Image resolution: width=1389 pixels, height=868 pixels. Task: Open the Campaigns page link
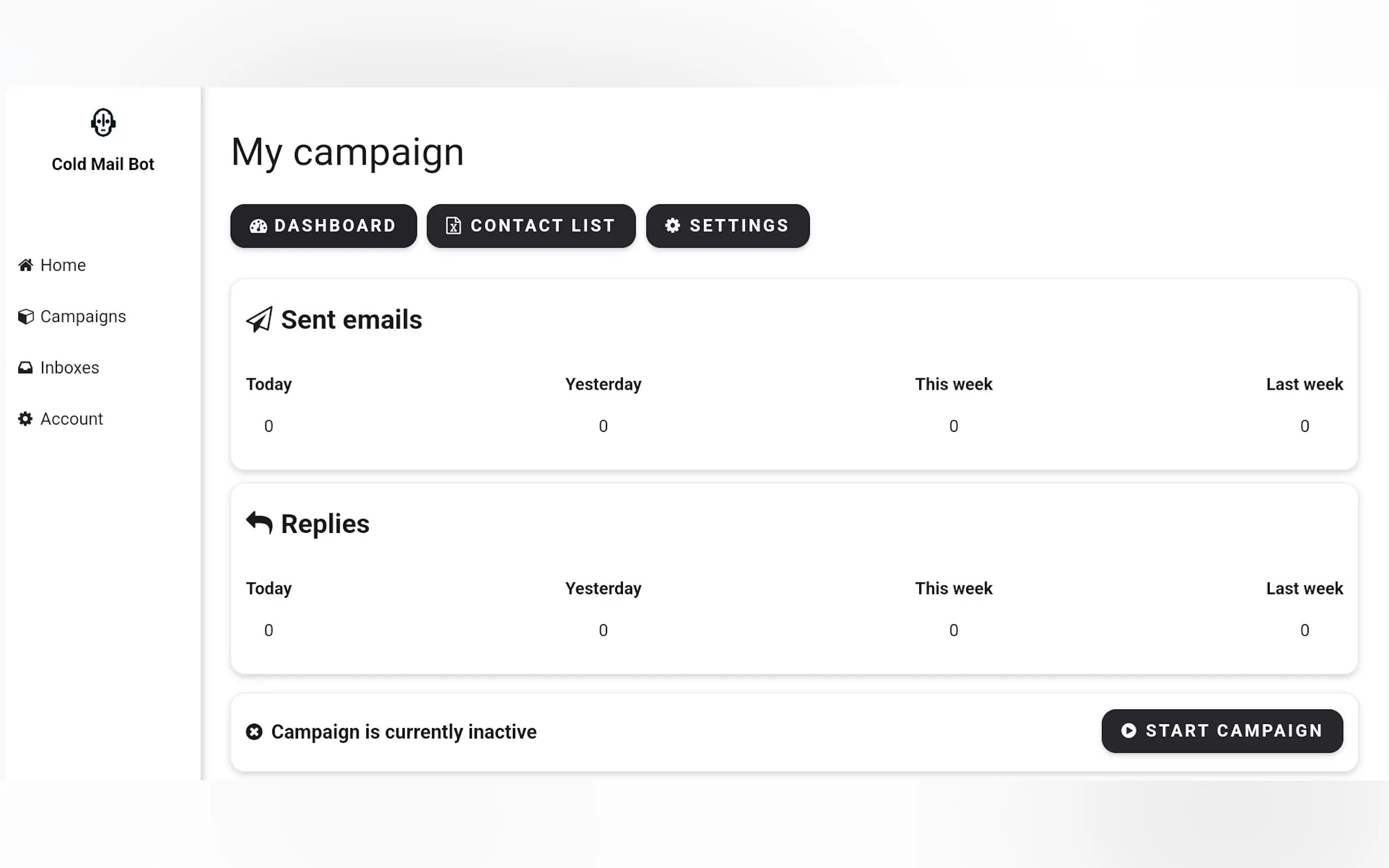tap(83, 316)
